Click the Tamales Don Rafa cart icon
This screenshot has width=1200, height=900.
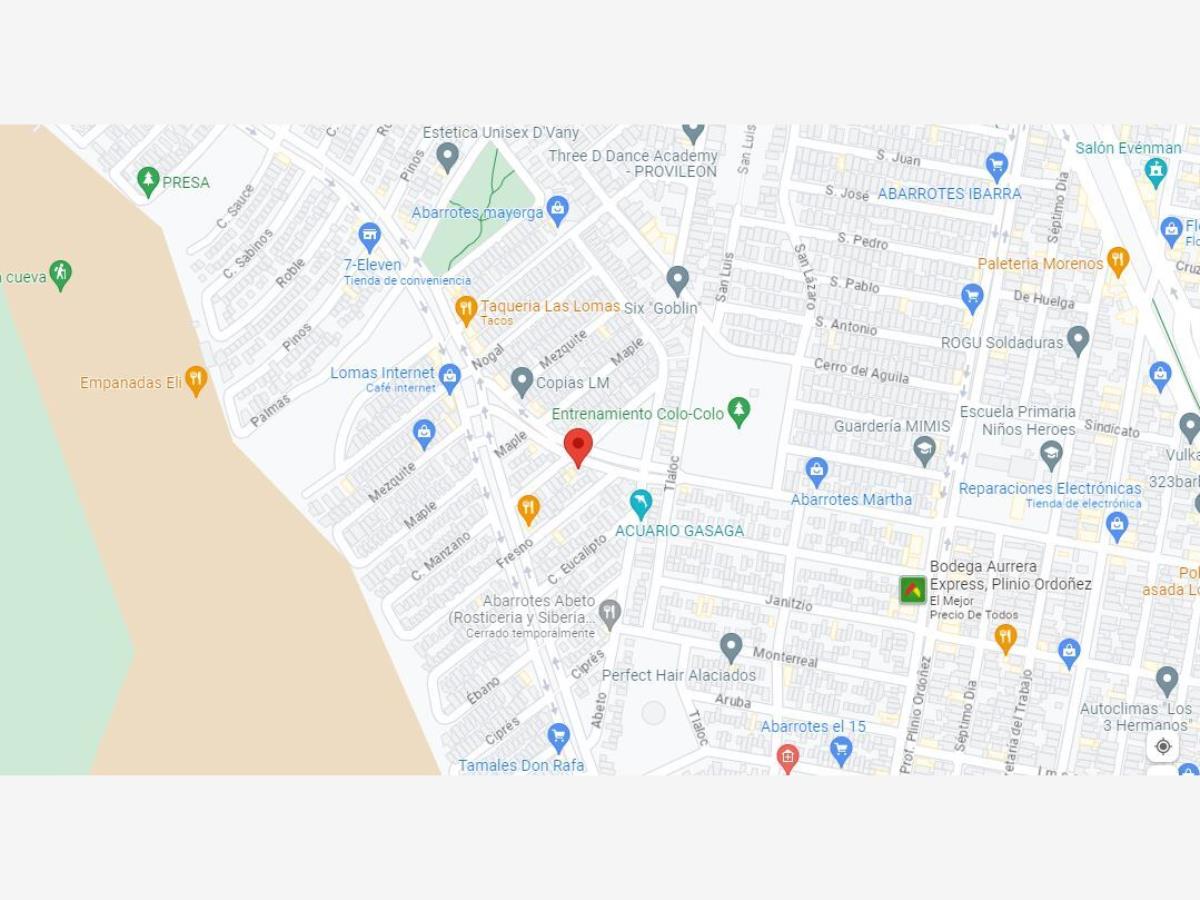pos(558,739)
